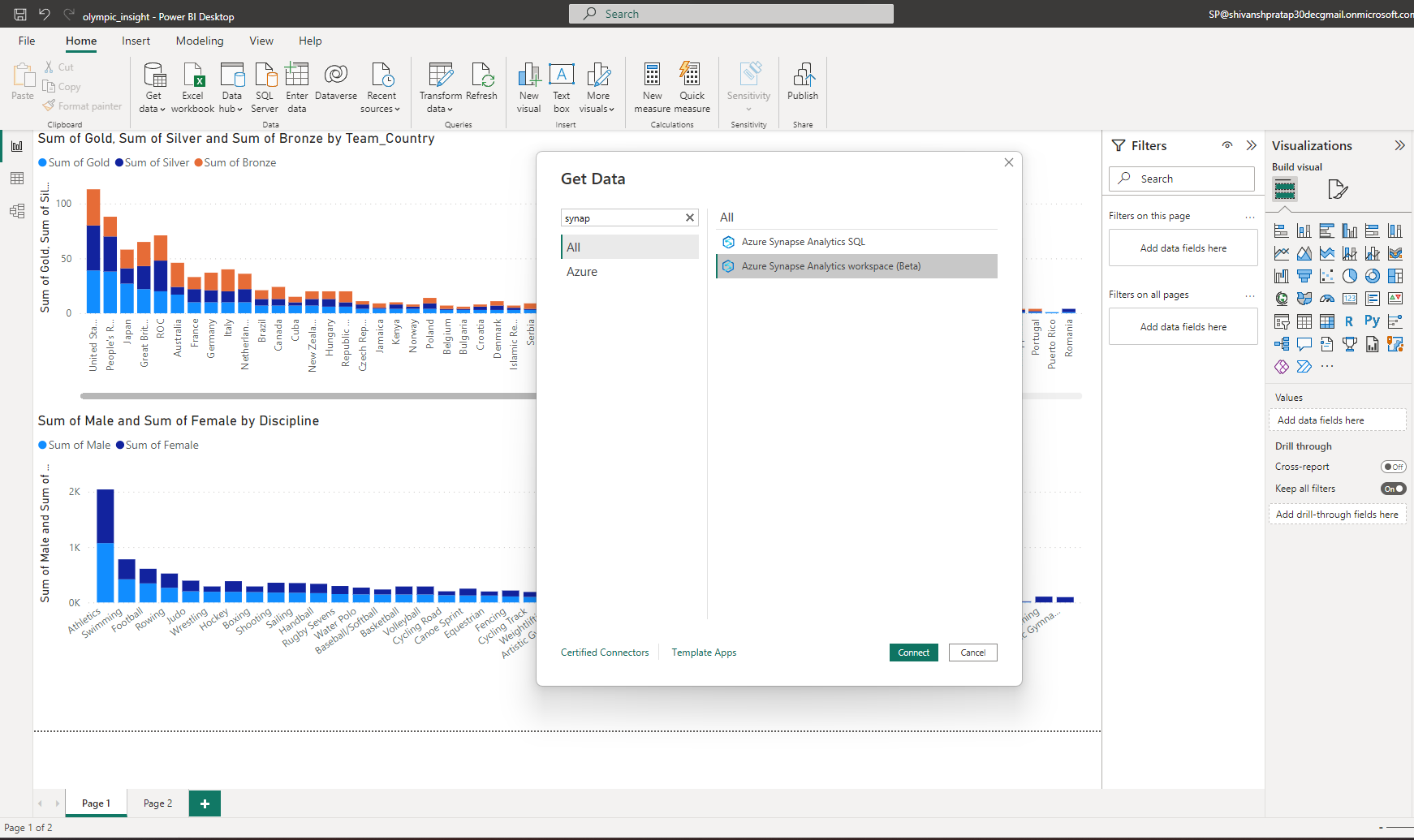The height and width of the screenshot is (840, 1414).
Task: Open Filters on this page options
Action: [x=1250, y=217]
